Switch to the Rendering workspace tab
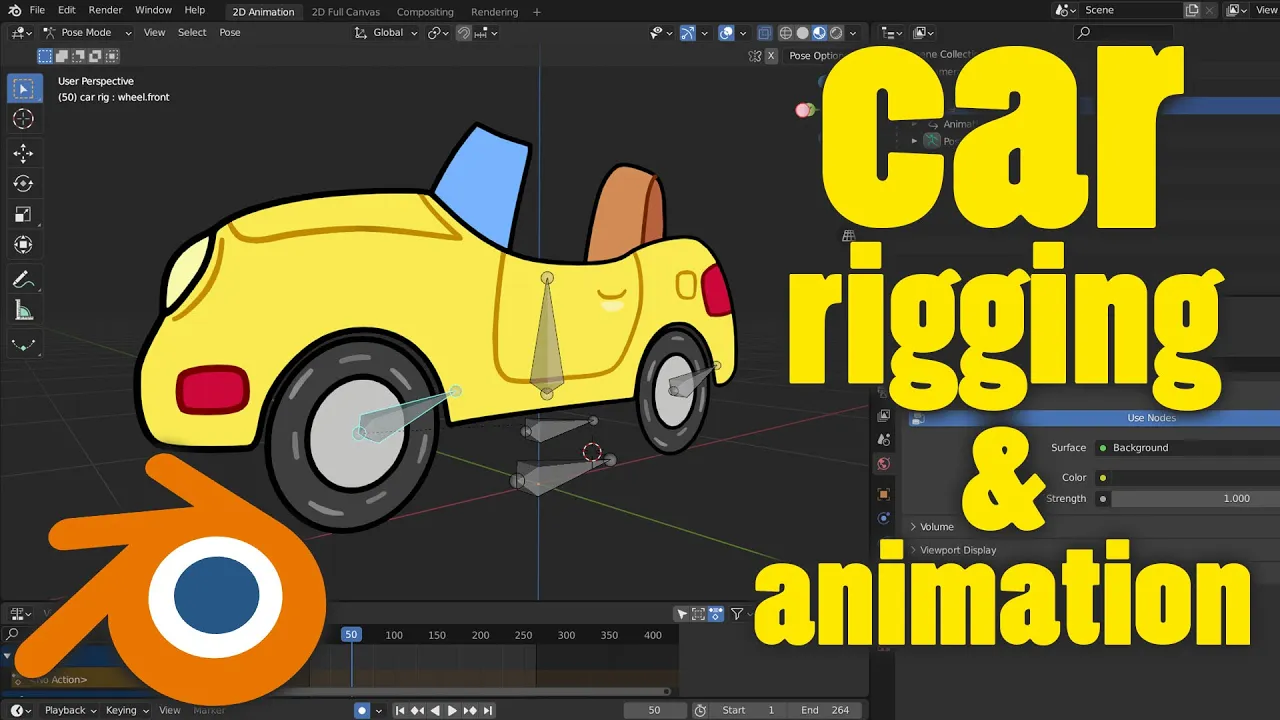 [494, 12]
